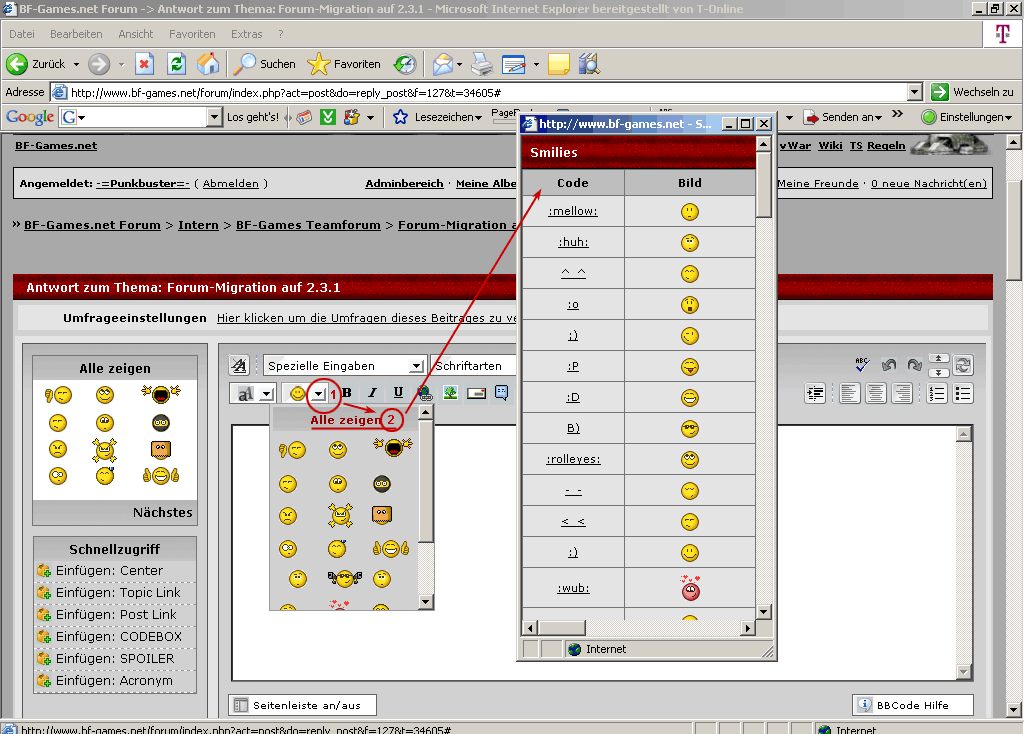Click the Smilies popup vertical scrollbar down arrow

click(764, 612)
